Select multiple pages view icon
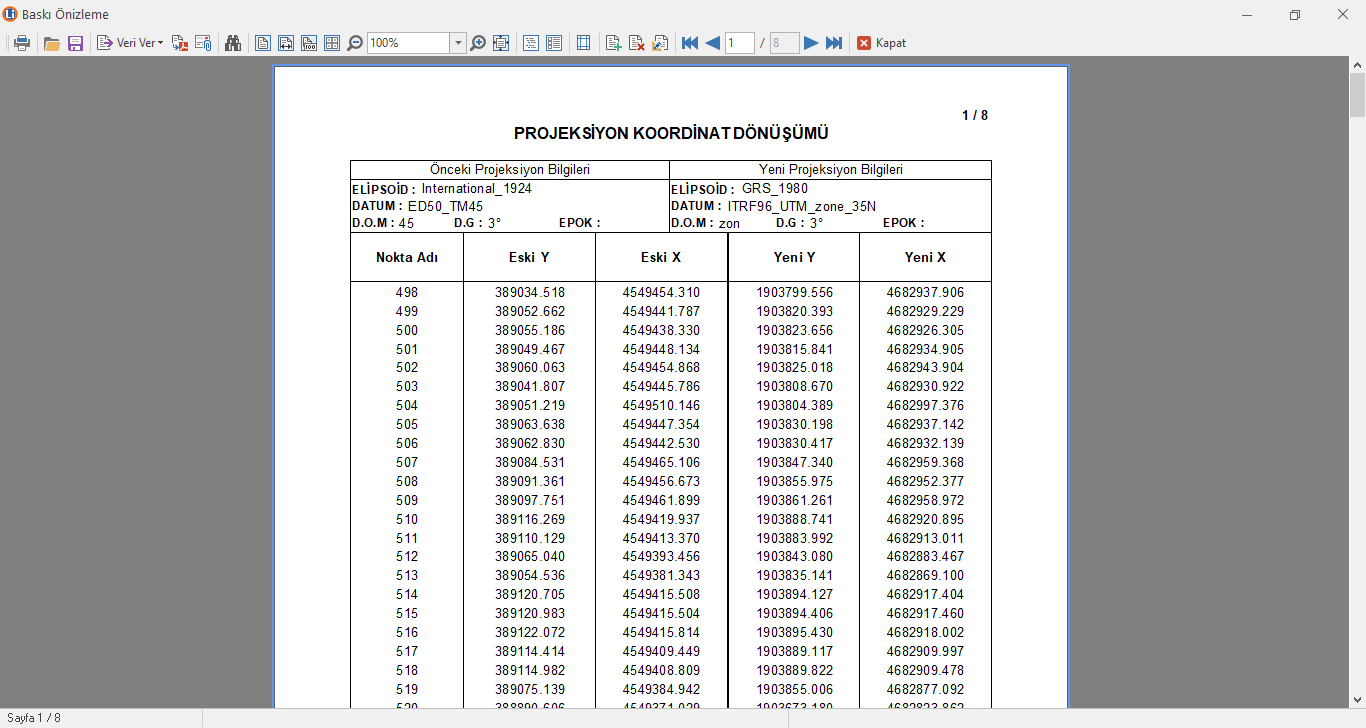1366x728 pixels. (x=332, y=43)
